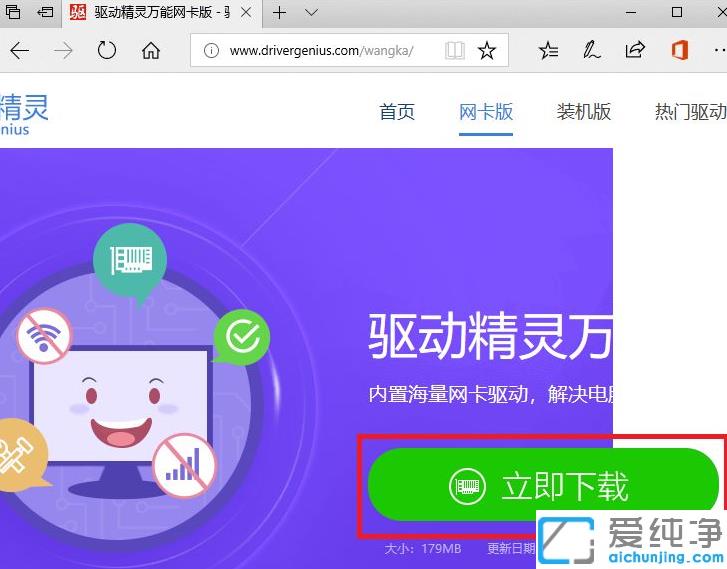Open the 热门驱动 navigation item

click(690, 112)
